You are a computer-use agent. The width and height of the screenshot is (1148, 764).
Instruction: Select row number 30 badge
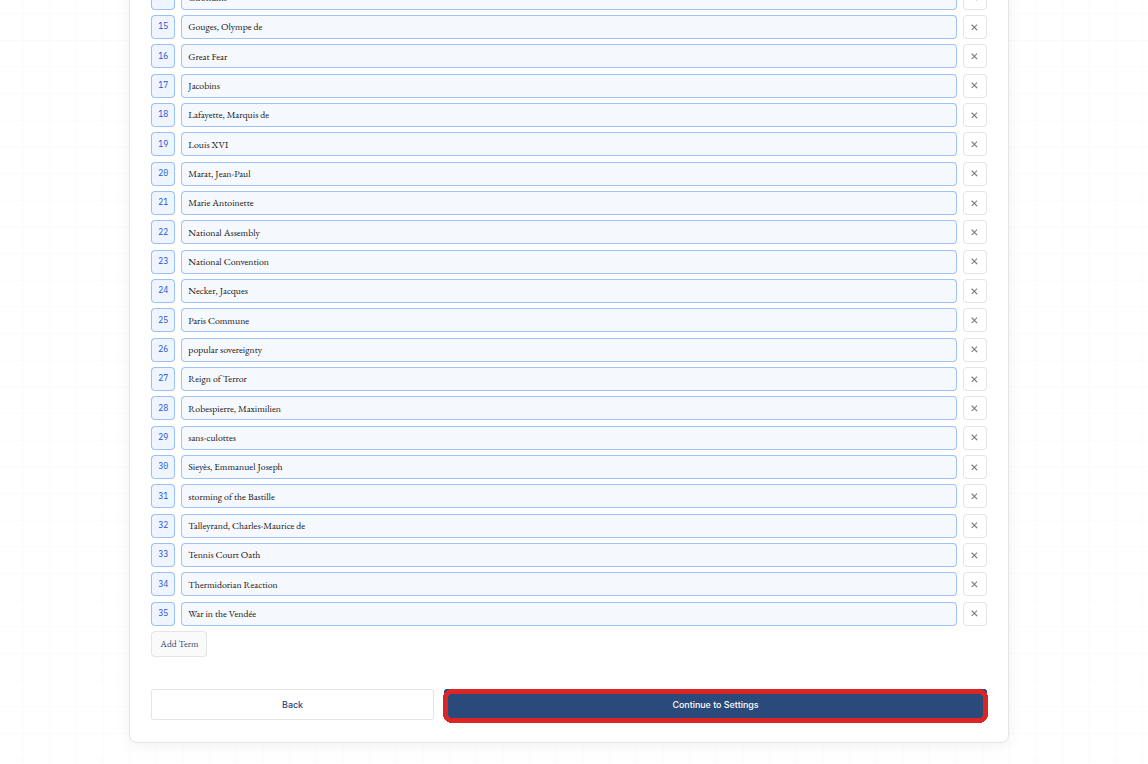[x=163, y=466]
